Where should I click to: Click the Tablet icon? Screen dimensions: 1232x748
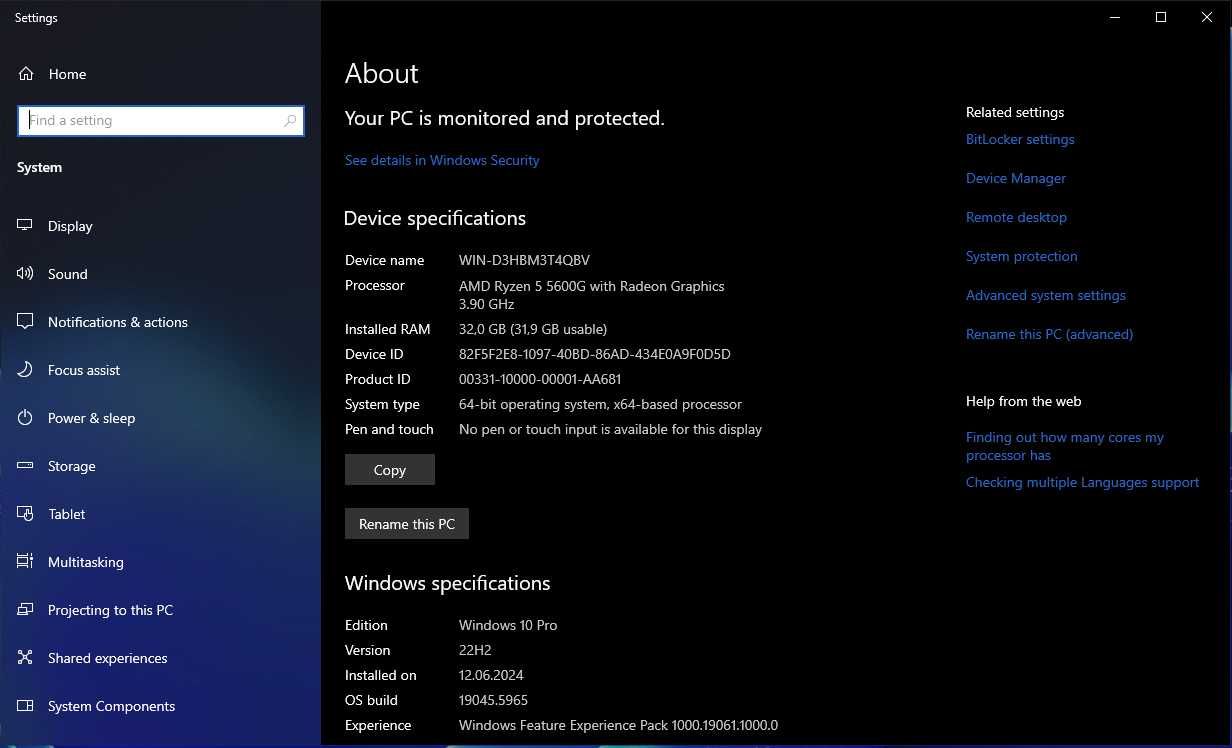coord(26,514)
